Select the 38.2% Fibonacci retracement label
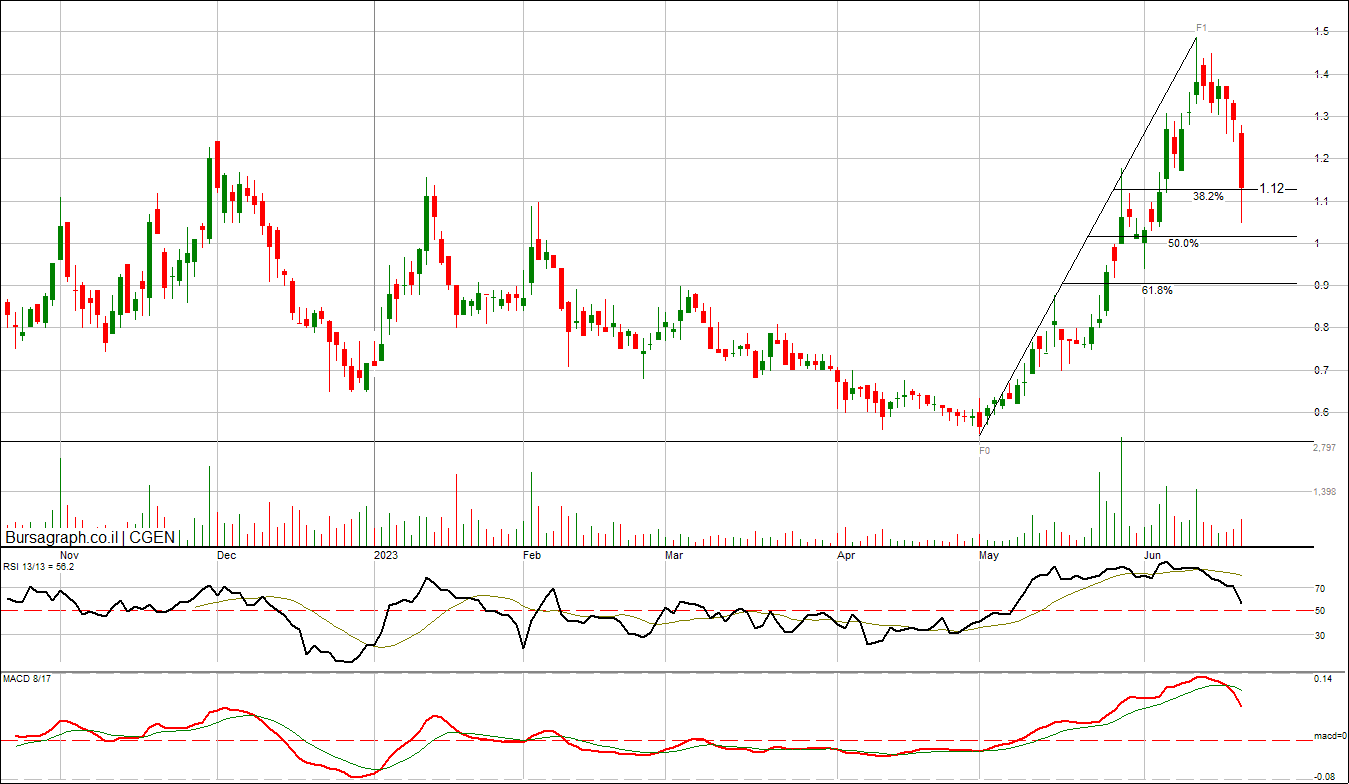The height and width of the screenshot is (784, 1349). click(1207, 197)
